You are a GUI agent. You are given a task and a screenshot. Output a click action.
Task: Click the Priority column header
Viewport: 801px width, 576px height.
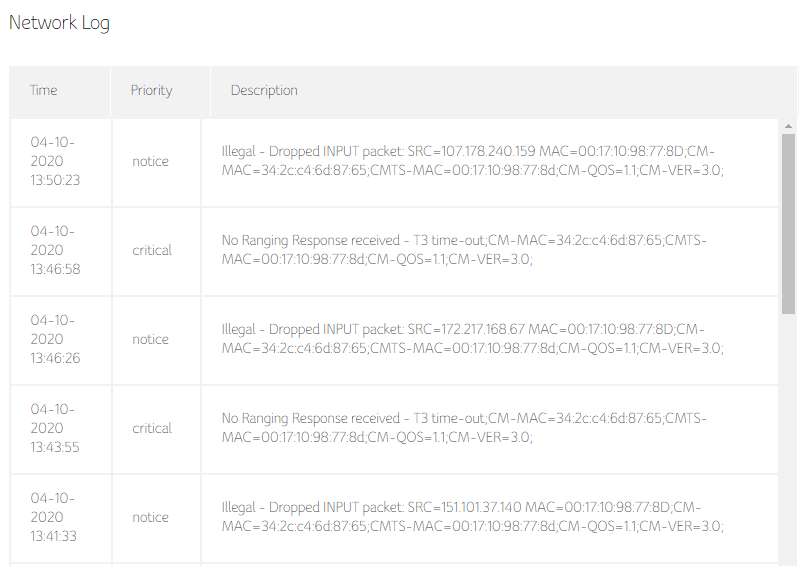(x=151, y=90)
